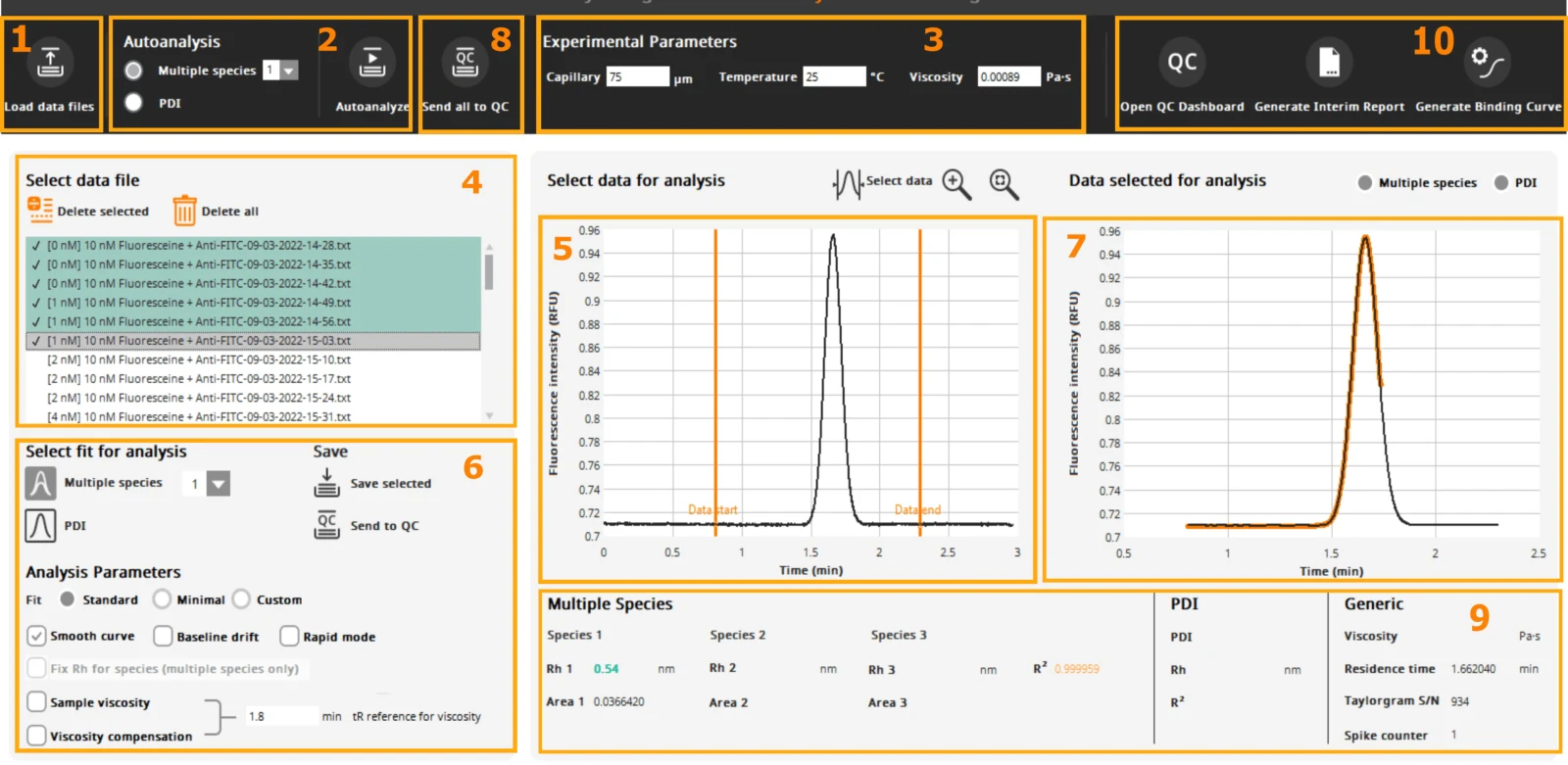
Task: Click Send to QC icon
Action: tap(326, 525)
